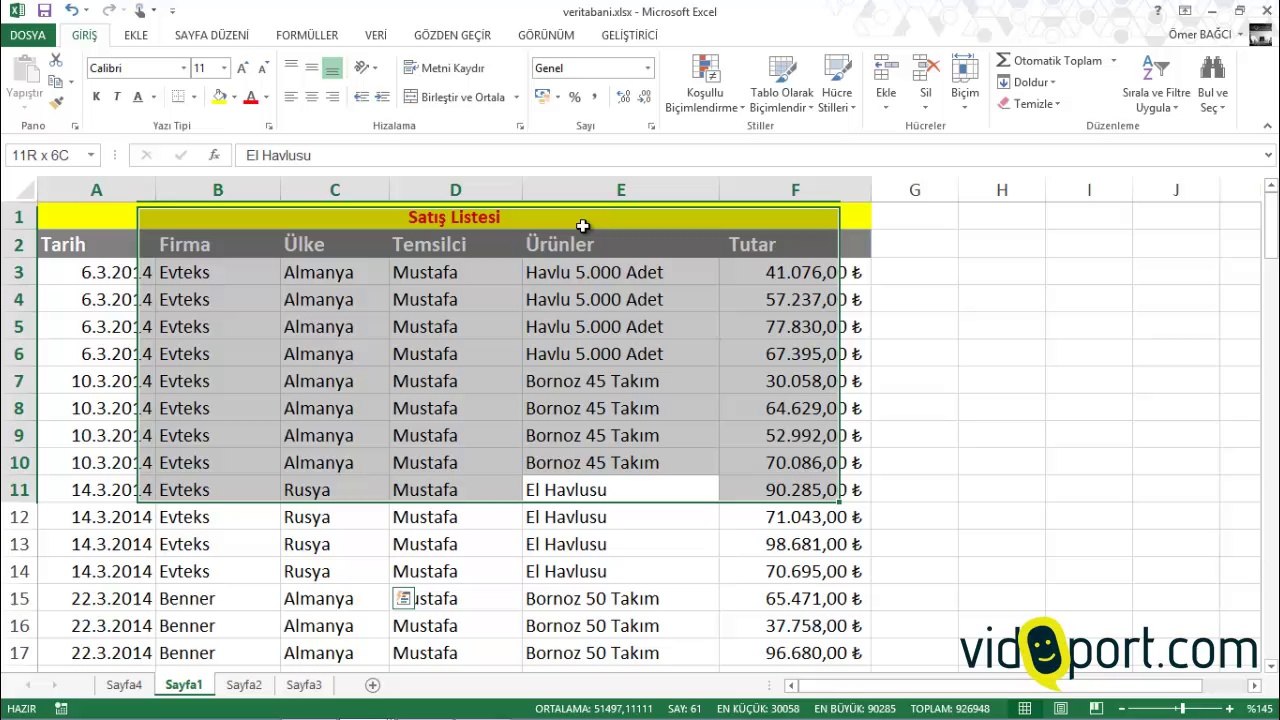Open Koşullu Biçimlendirme menu

tap(705, 84)
